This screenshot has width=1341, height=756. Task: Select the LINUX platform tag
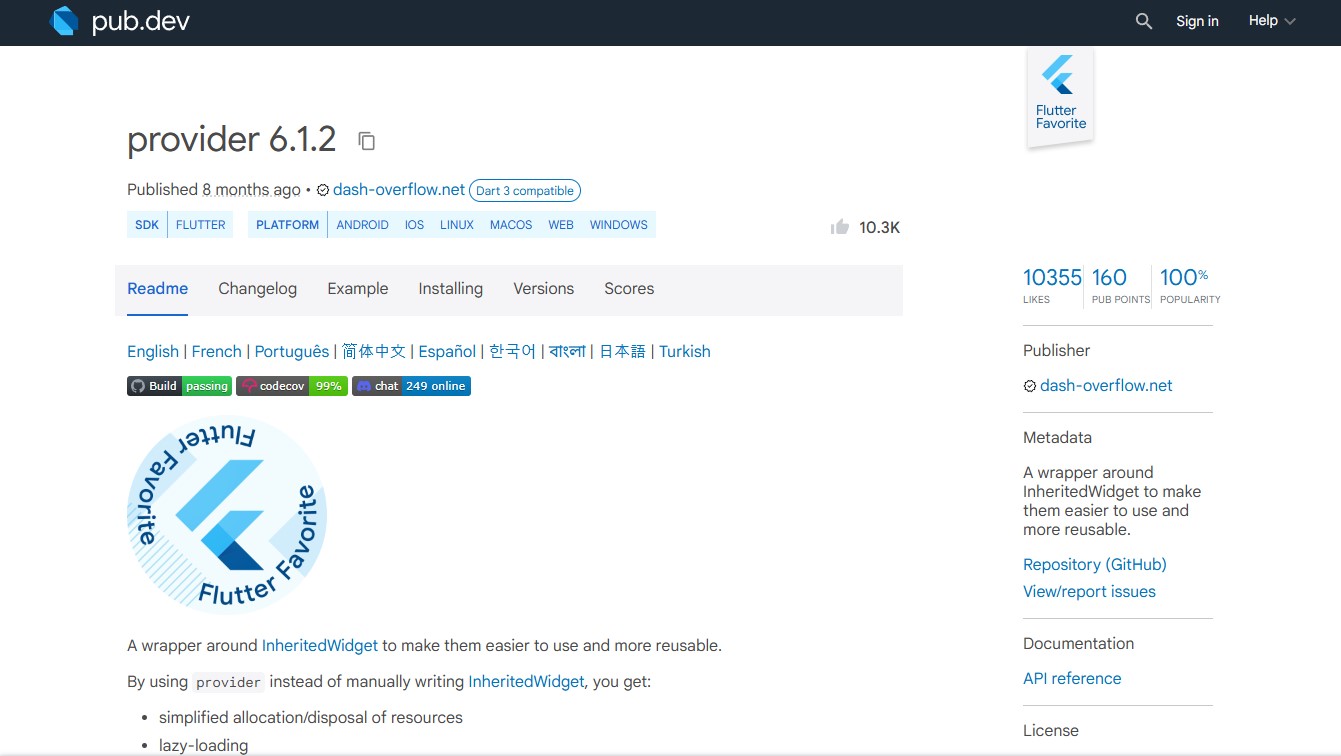click(457, 225)
